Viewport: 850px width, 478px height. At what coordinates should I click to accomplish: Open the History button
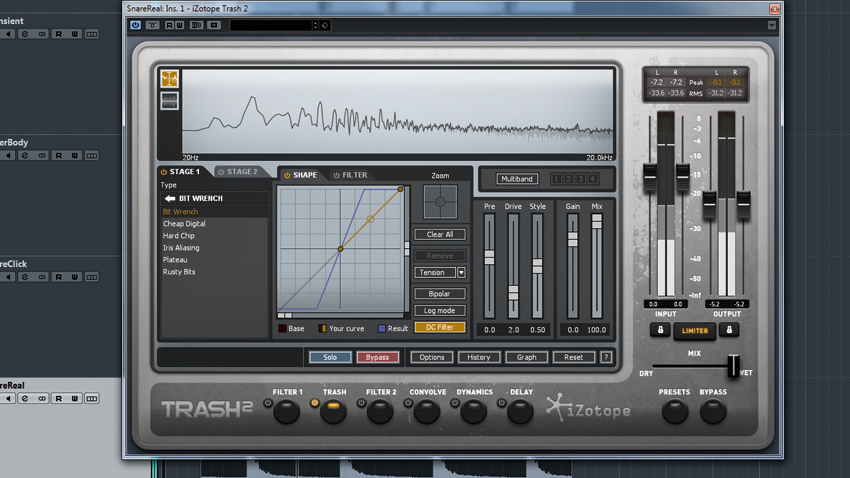tap(479, 357)
